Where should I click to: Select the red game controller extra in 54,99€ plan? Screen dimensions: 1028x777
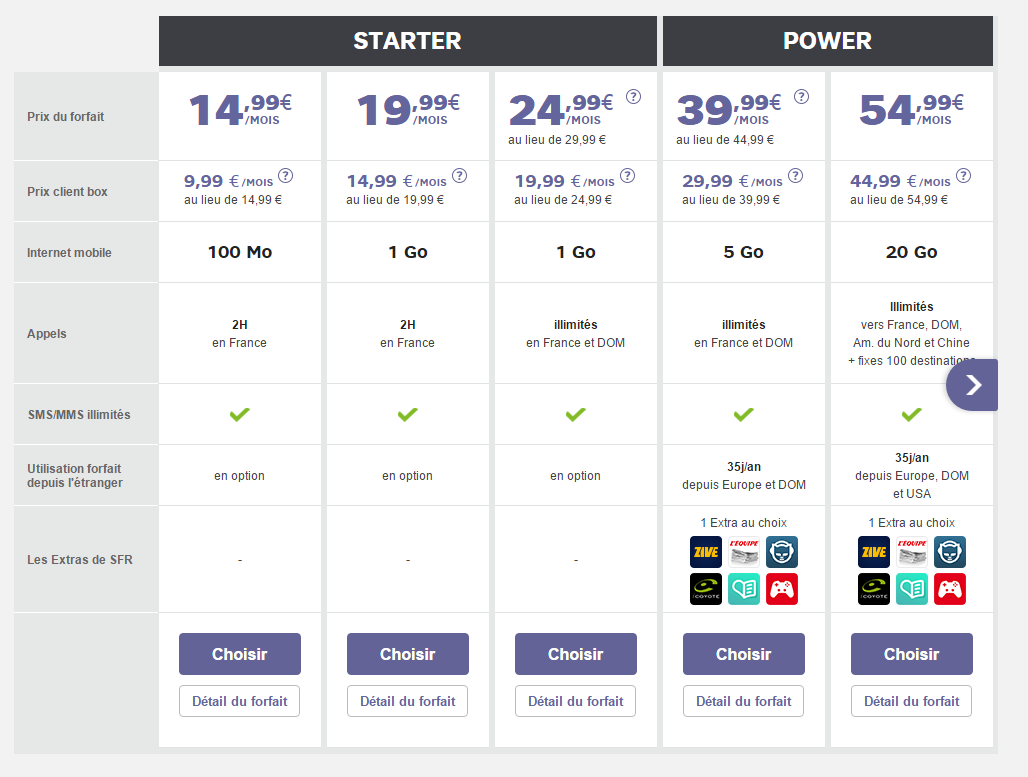coord(950,589)
